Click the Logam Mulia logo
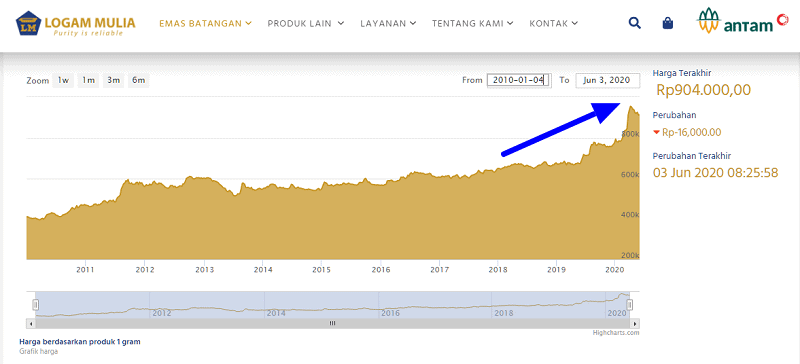This screenshot has height=364, width=800. [x=76, y=24]
